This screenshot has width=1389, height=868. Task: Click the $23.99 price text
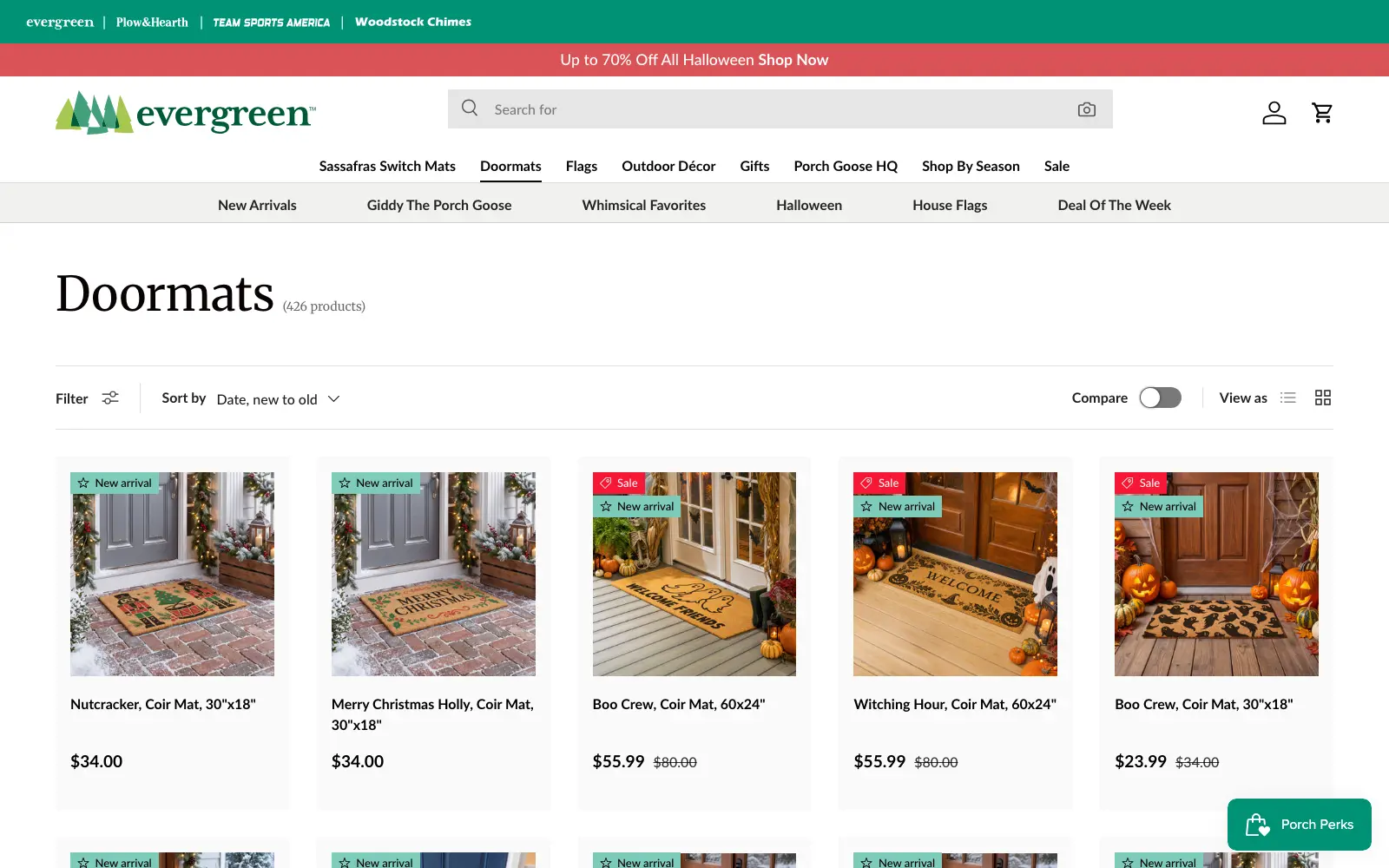pos(1141,761)
